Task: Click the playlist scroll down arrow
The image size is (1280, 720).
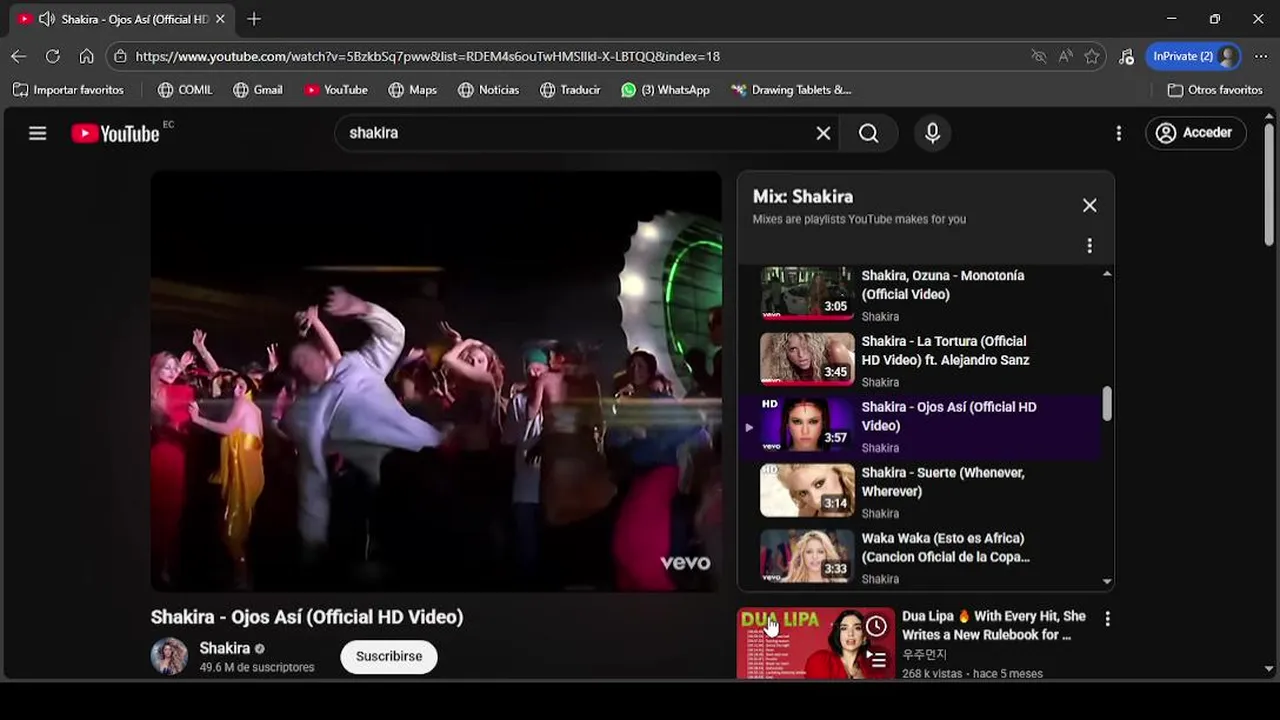Action: click(x=1107, y=581)
